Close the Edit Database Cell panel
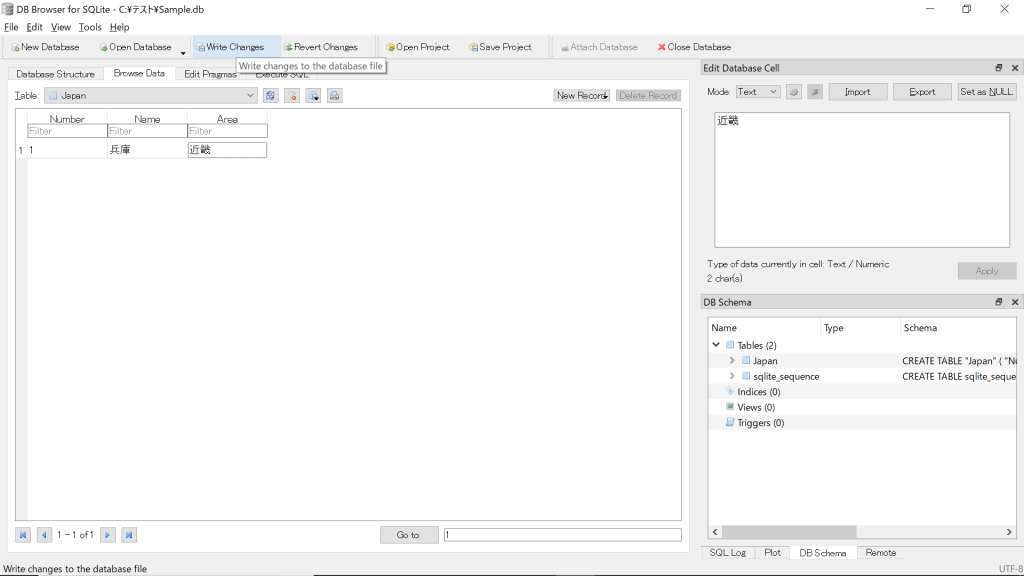1024x576 pixels. tap(1015, 68)
